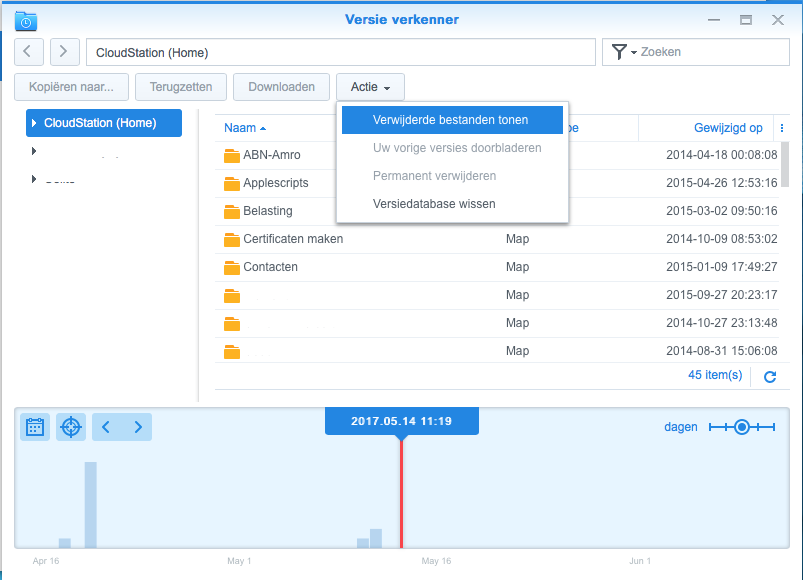This screenshot has width=803, height=580.
Task: Select 'Verwijderde bestanden tonen' menu item
Action: click(451, 120)
